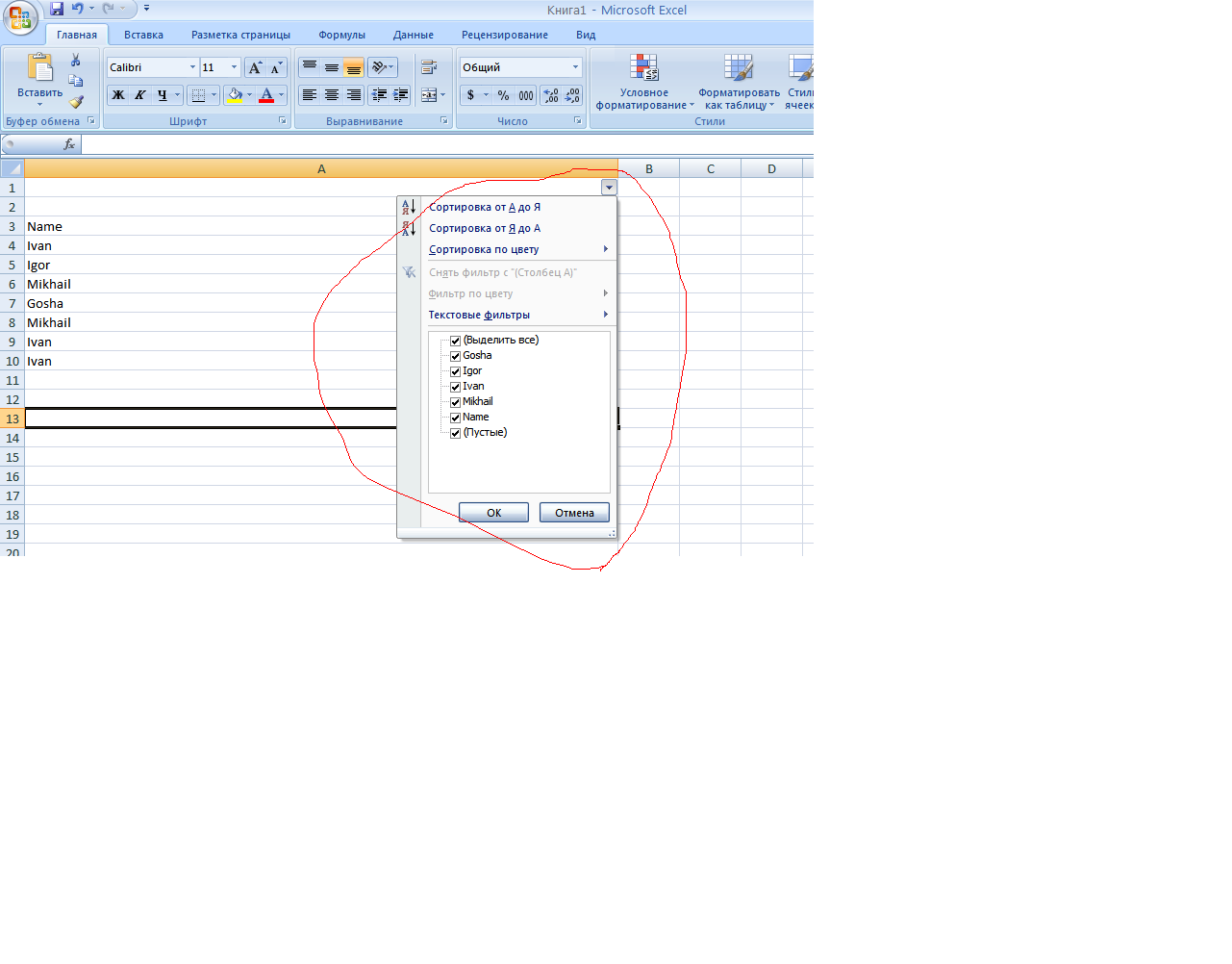Decrease the font size with the small A
Image resolution: width=1232 pixels, height=964 pixels.
tap(276, 67)
